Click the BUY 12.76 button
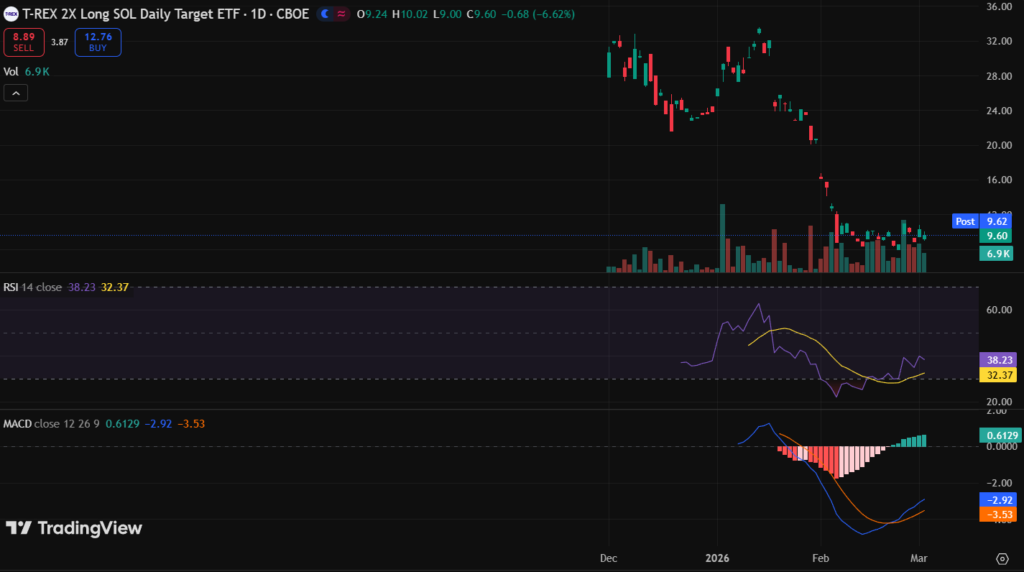The height and width of the screenshot is (572, 1024). [97, 42]
